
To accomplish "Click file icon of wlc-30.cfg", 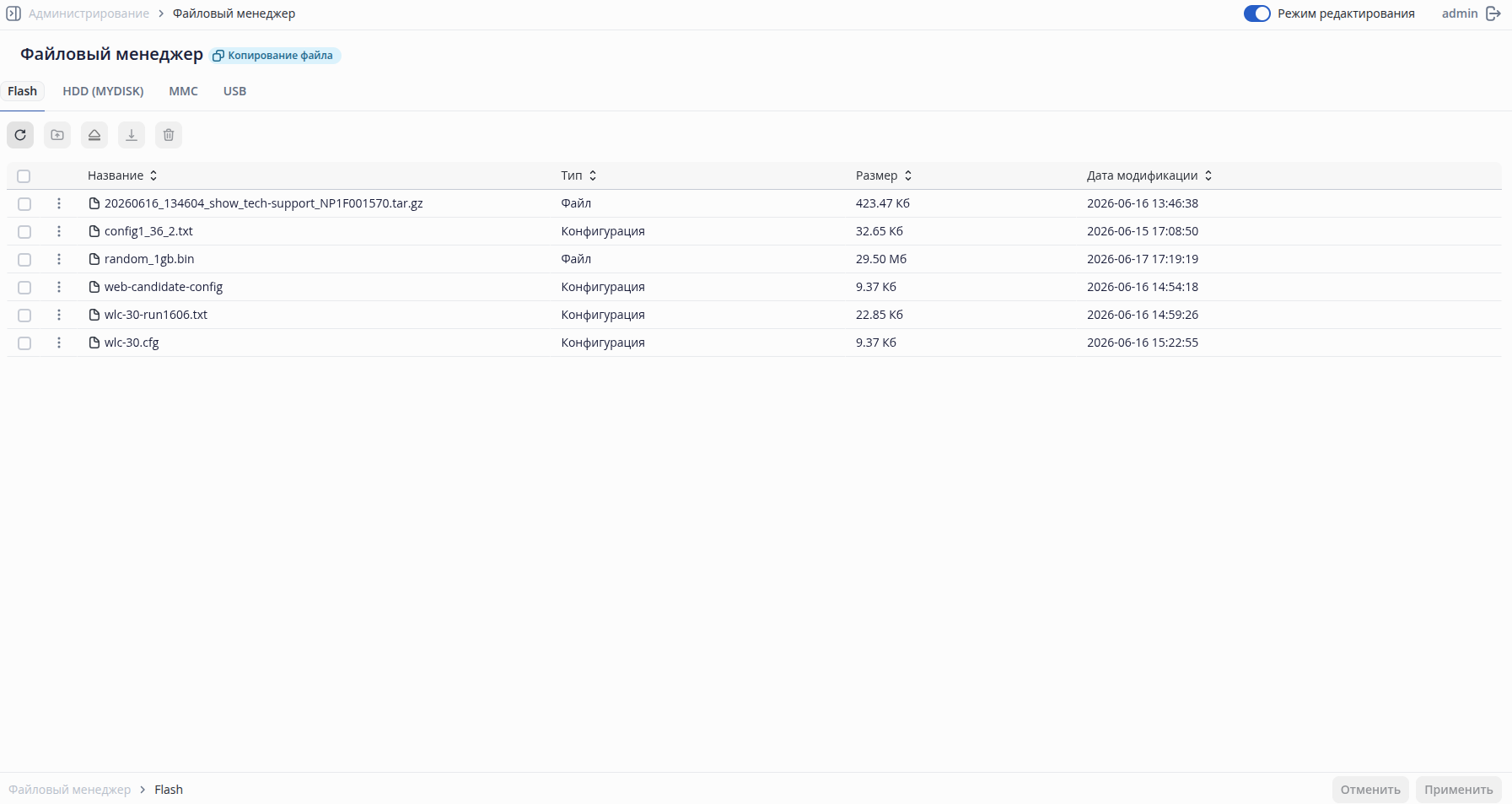I will 94,343.
